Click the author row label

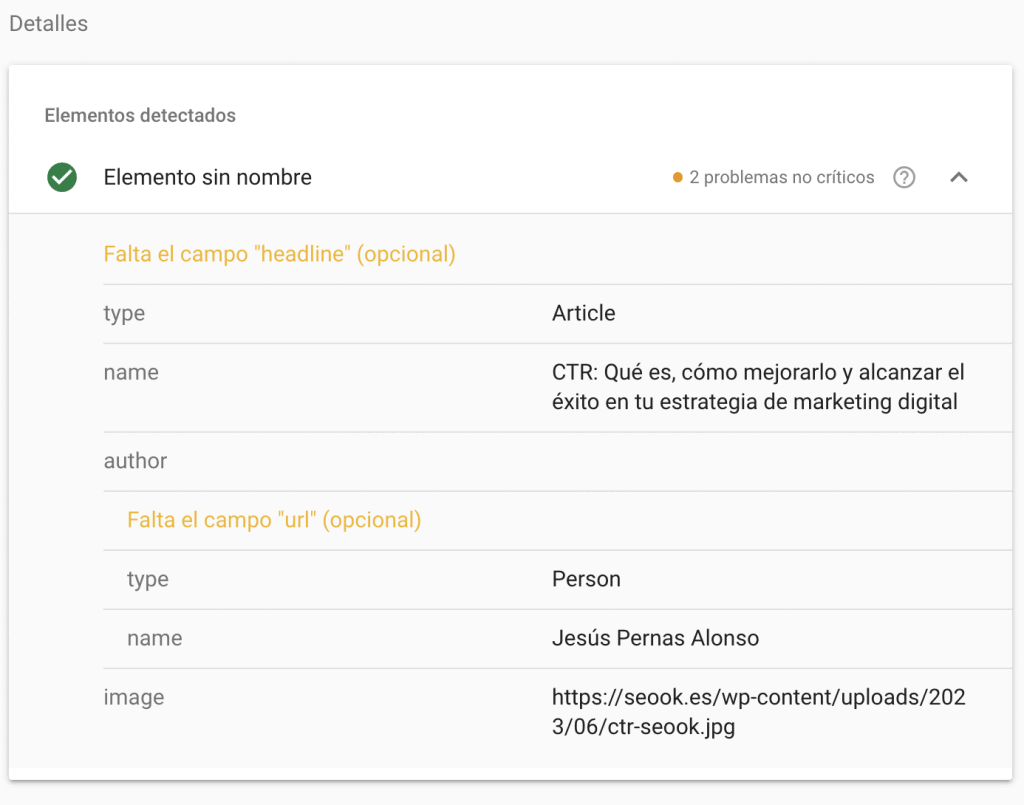point(135,462)
